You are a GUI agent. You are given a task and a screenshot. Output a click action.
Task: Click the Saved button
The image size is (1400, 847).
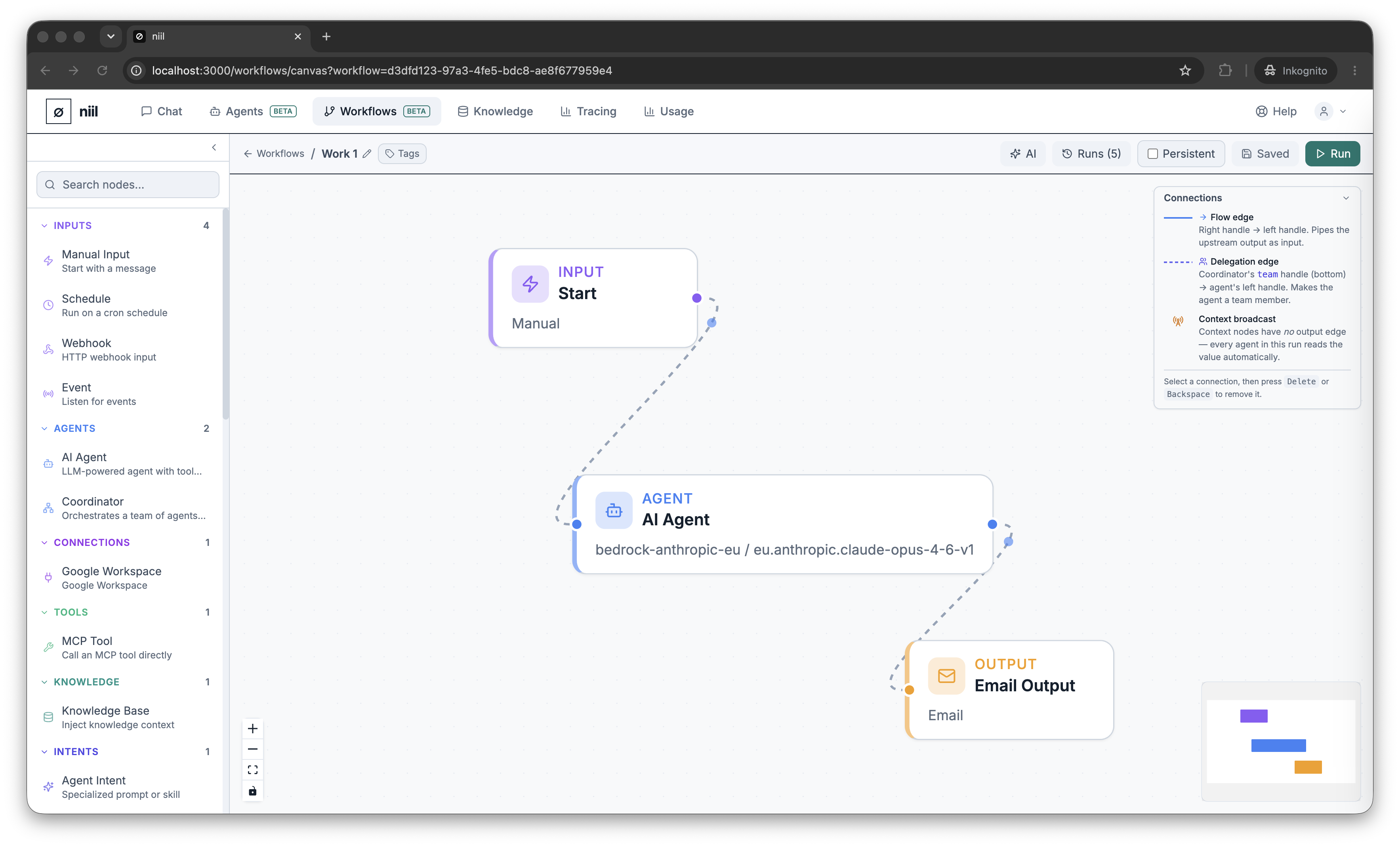(1265, 153)
